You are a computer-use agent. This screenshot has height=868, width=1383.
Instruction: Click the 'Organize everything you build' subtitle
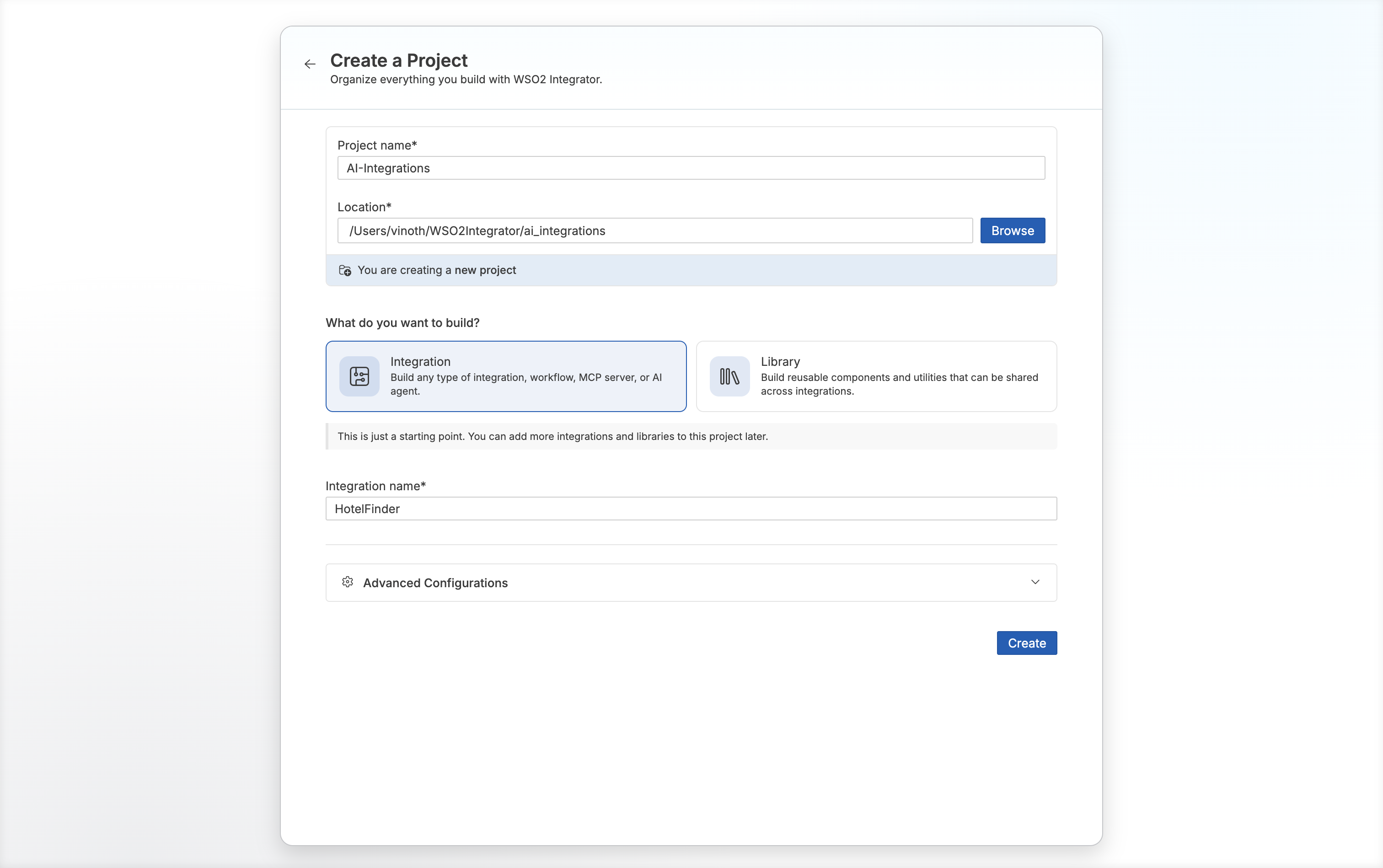[466, 79]
